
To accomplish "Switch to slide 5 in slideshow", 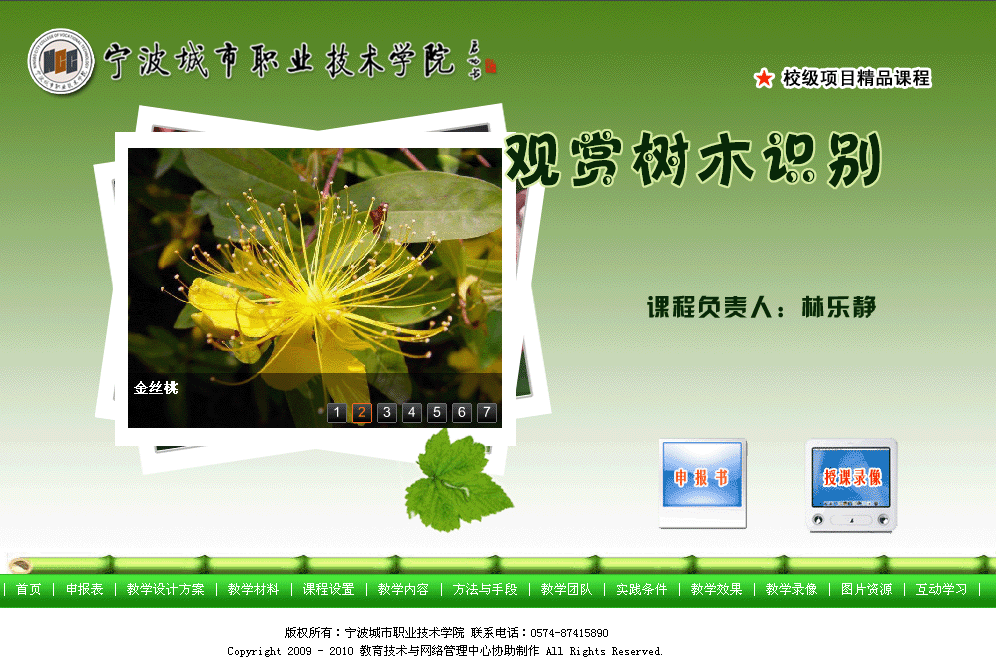I will [437, 412].
